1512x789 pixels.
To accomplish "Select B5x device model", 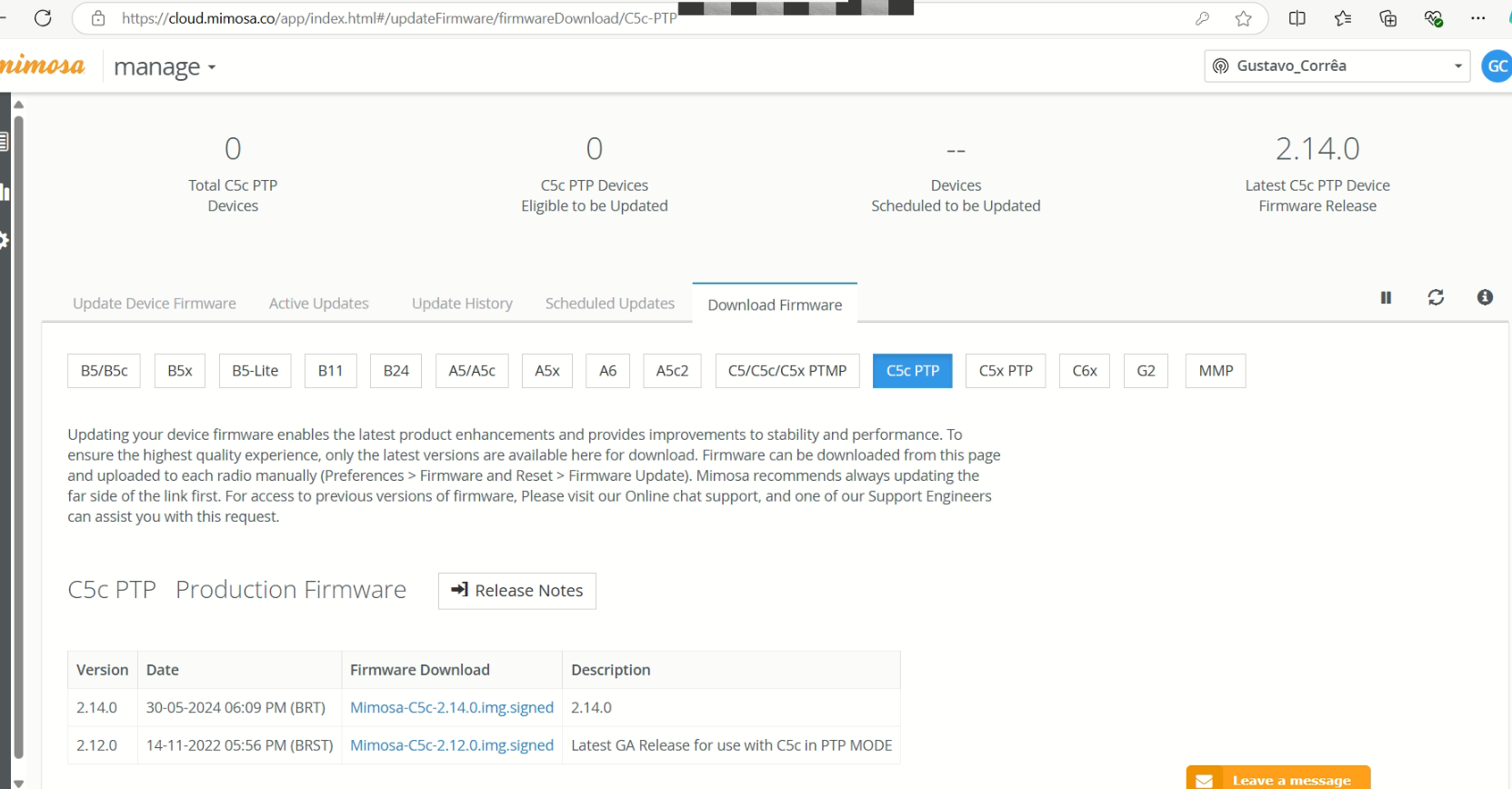I will tap(180, 371).
